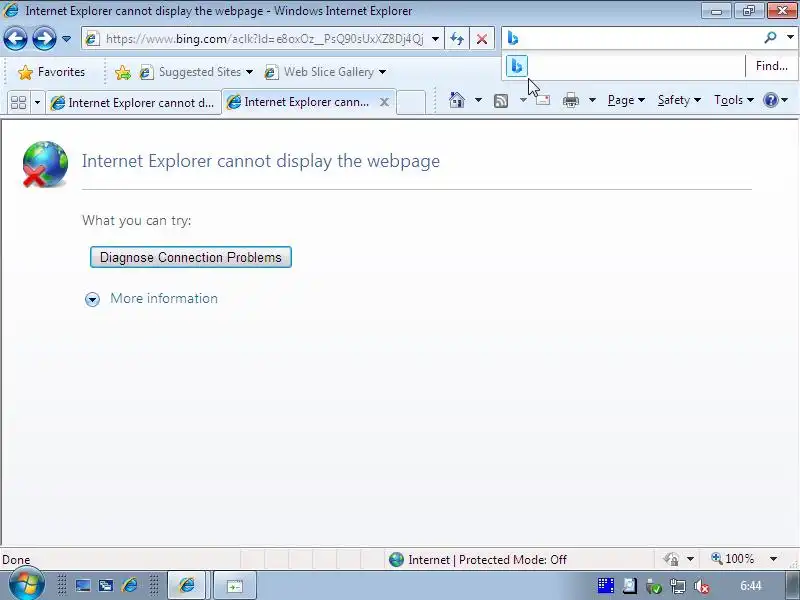This screenshot has width=800, height=600.
Task: Go forward with the Forward arrow button
Action: (x=44, y=39)
